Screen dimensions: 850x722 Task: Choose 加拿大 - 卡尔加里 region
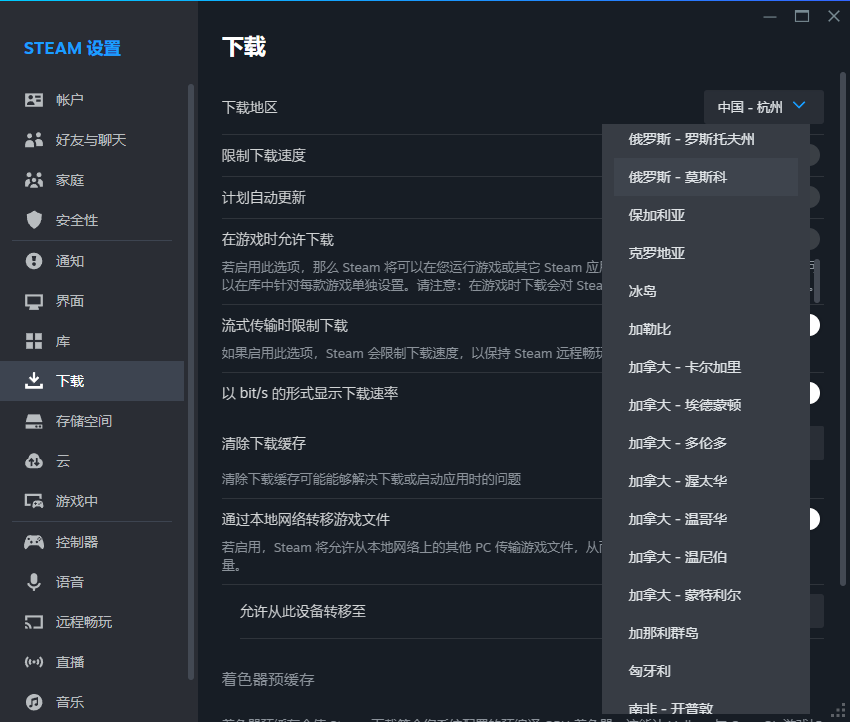(x=705, y=367)
